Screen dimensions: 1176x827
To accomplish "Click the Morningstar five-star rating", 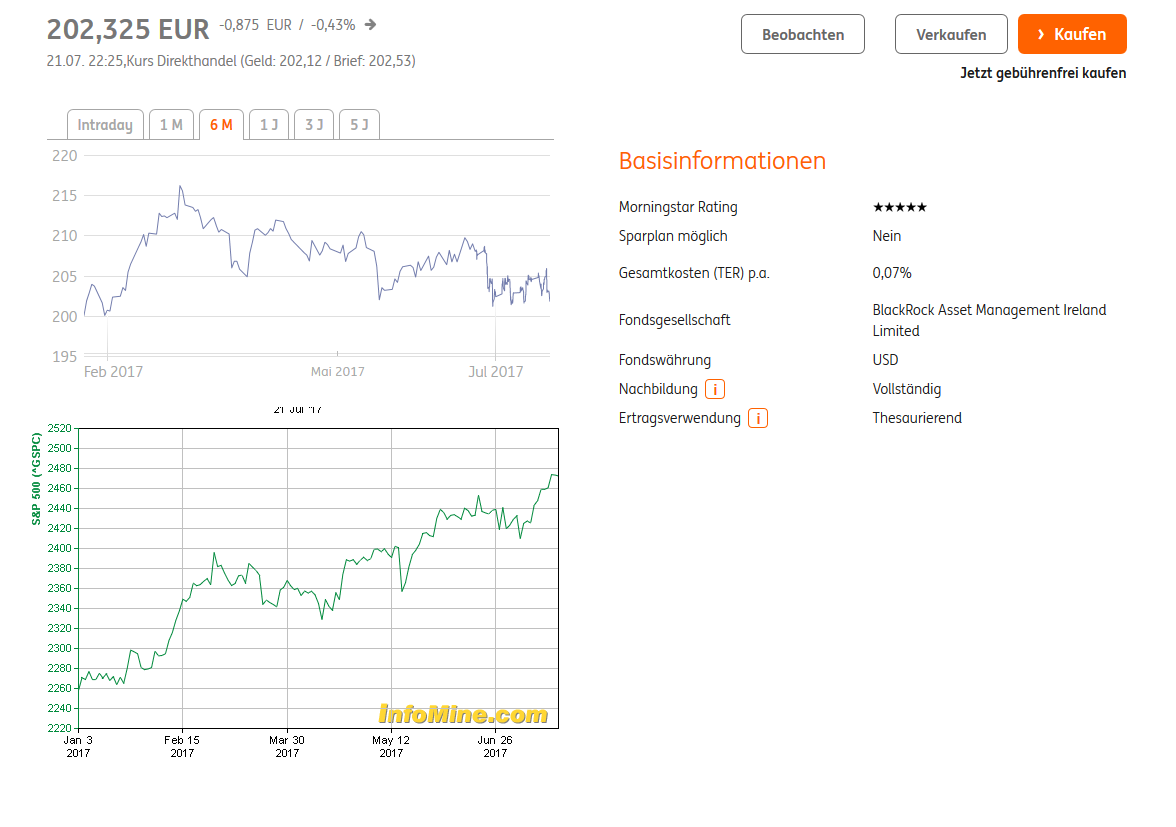I will (x=900, y=207).
